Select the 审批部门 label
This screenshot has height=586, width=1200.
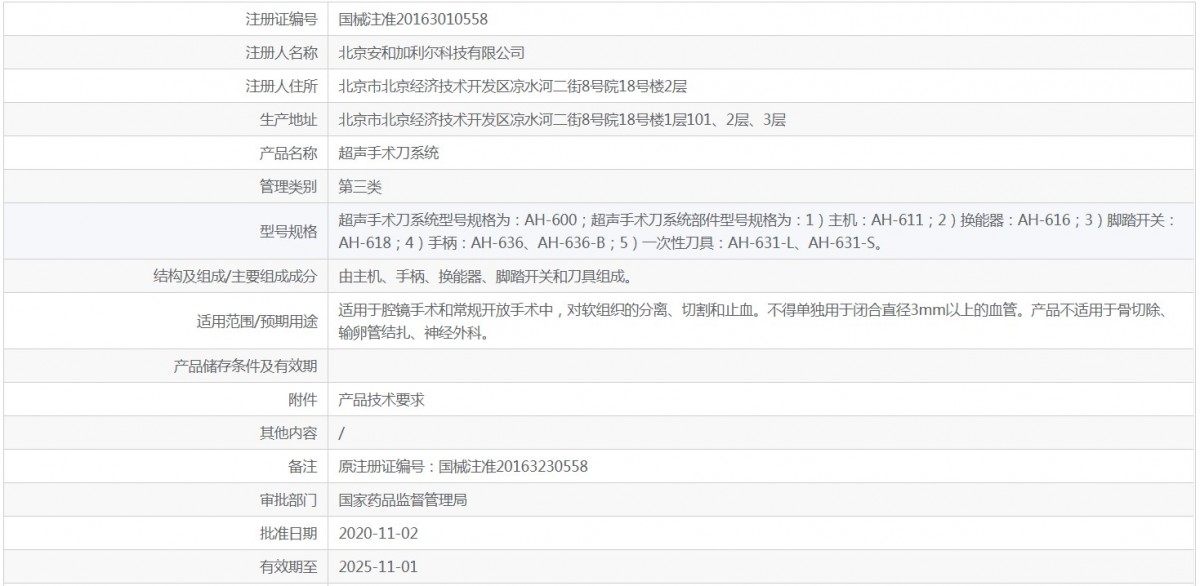pyautogui.click(x=288, y=499)
